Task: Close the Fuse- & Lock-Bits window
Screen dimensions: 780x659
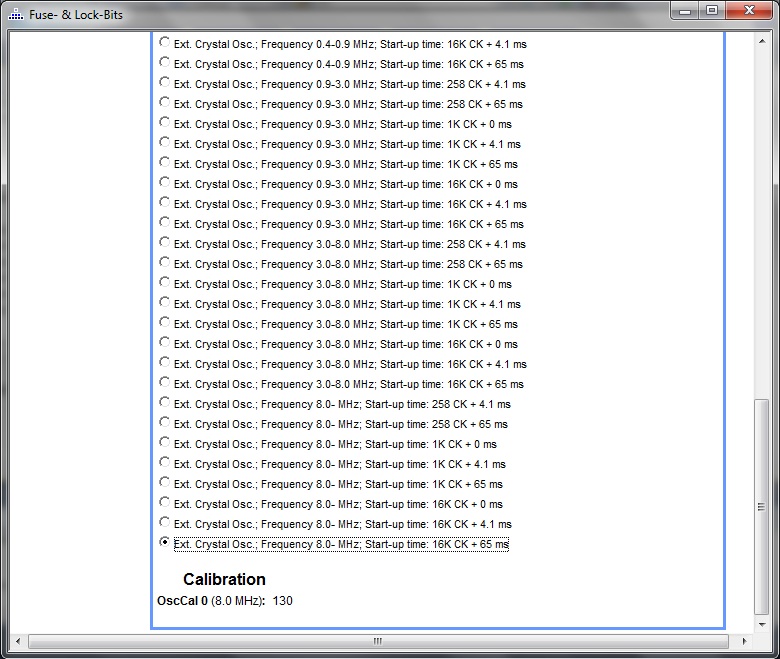Action: click(x=749, y=10)
